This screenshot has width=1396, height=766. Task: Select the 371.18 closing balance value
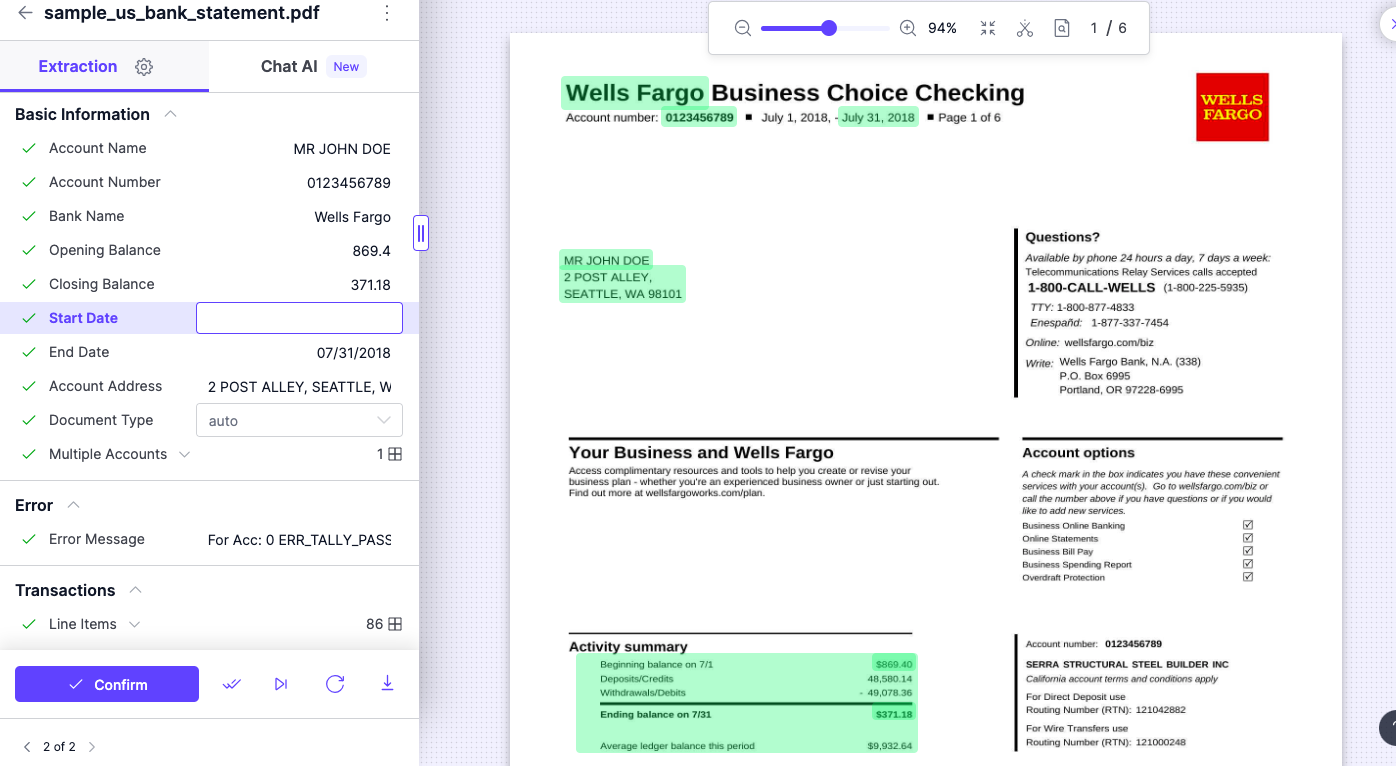tap(371, 285)
